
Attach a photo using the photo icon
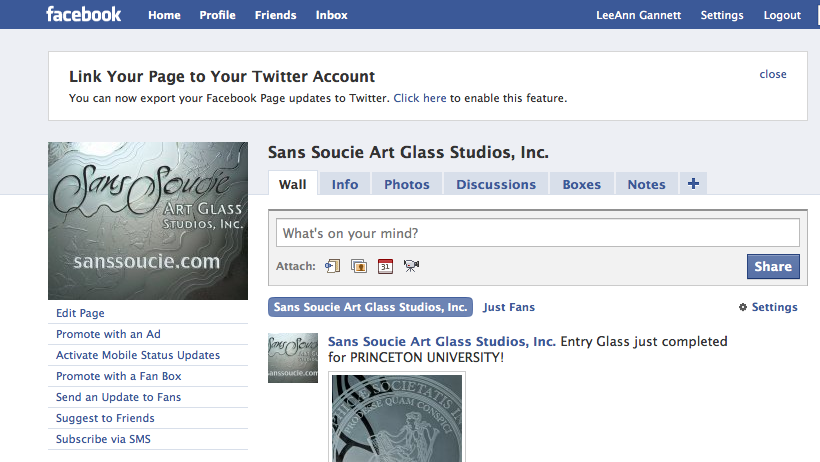(359, 266)
